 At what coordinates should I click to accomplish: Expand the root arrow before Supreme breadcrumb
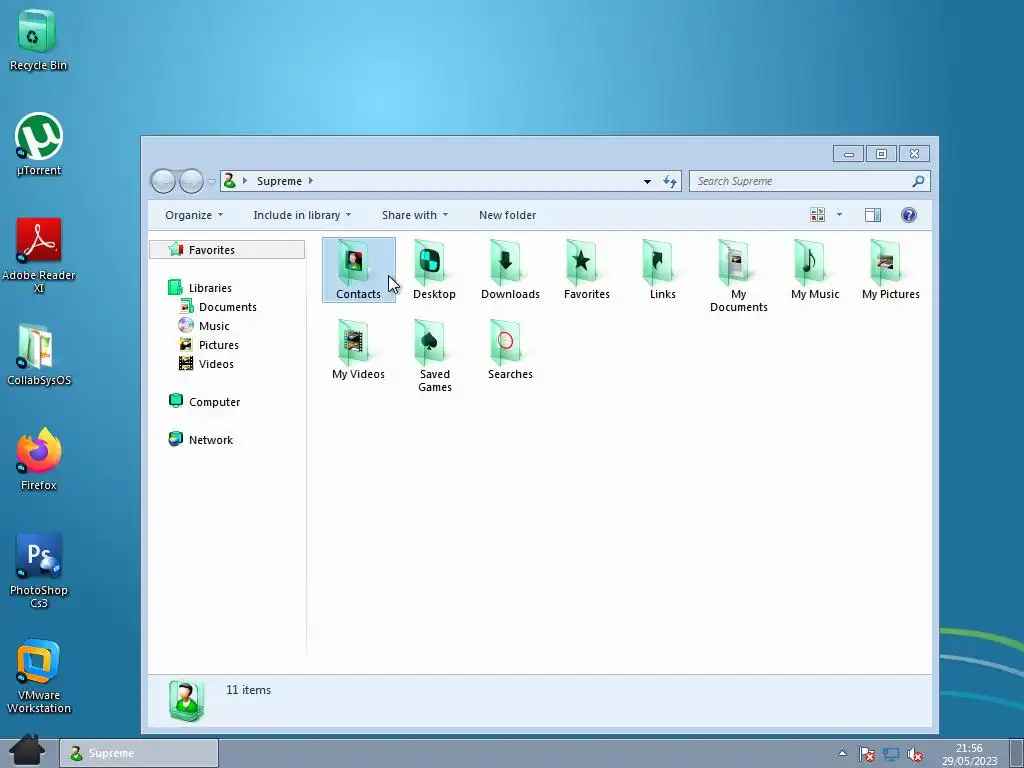pos(245,181)
